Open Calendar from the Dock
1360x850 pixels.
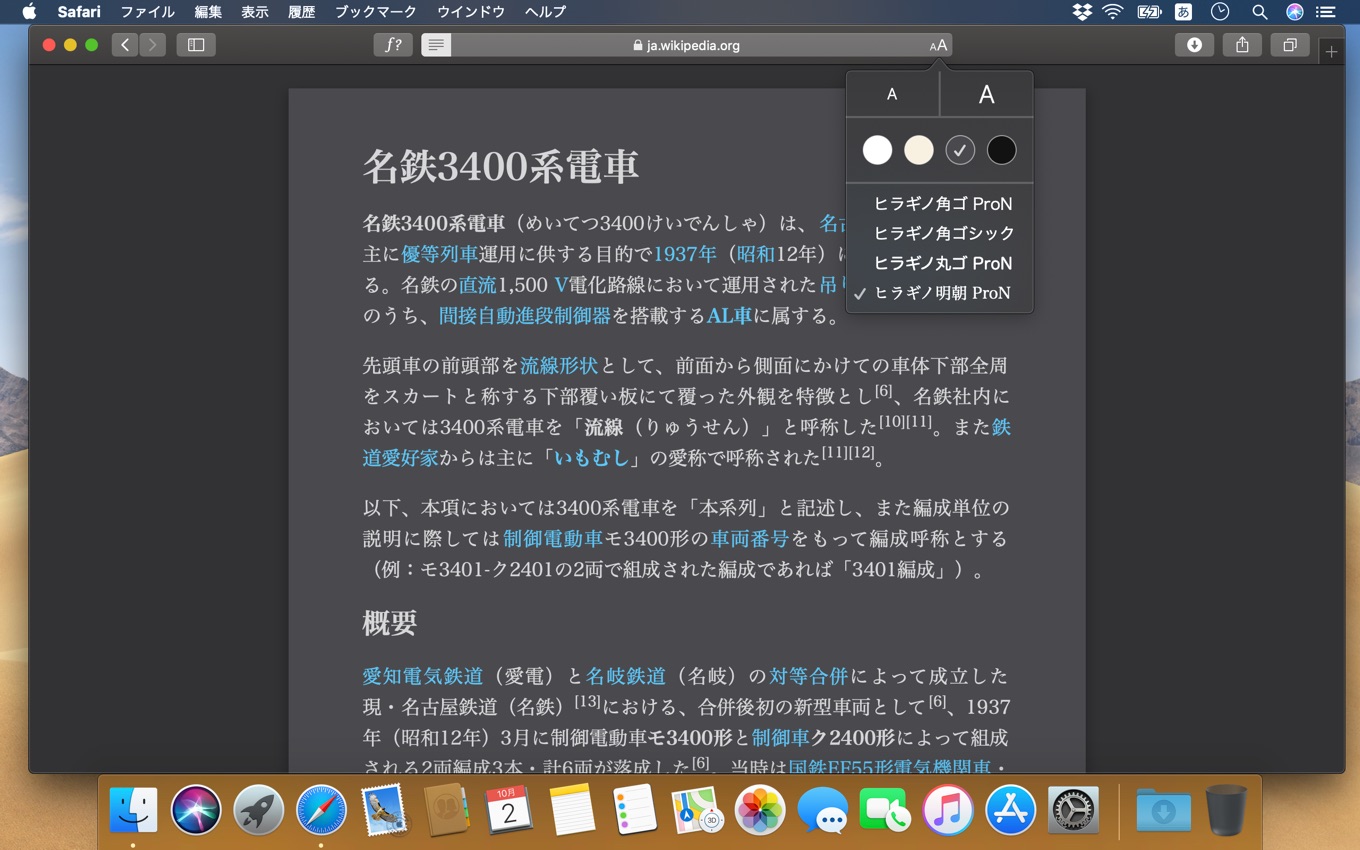tap(509, 810)
